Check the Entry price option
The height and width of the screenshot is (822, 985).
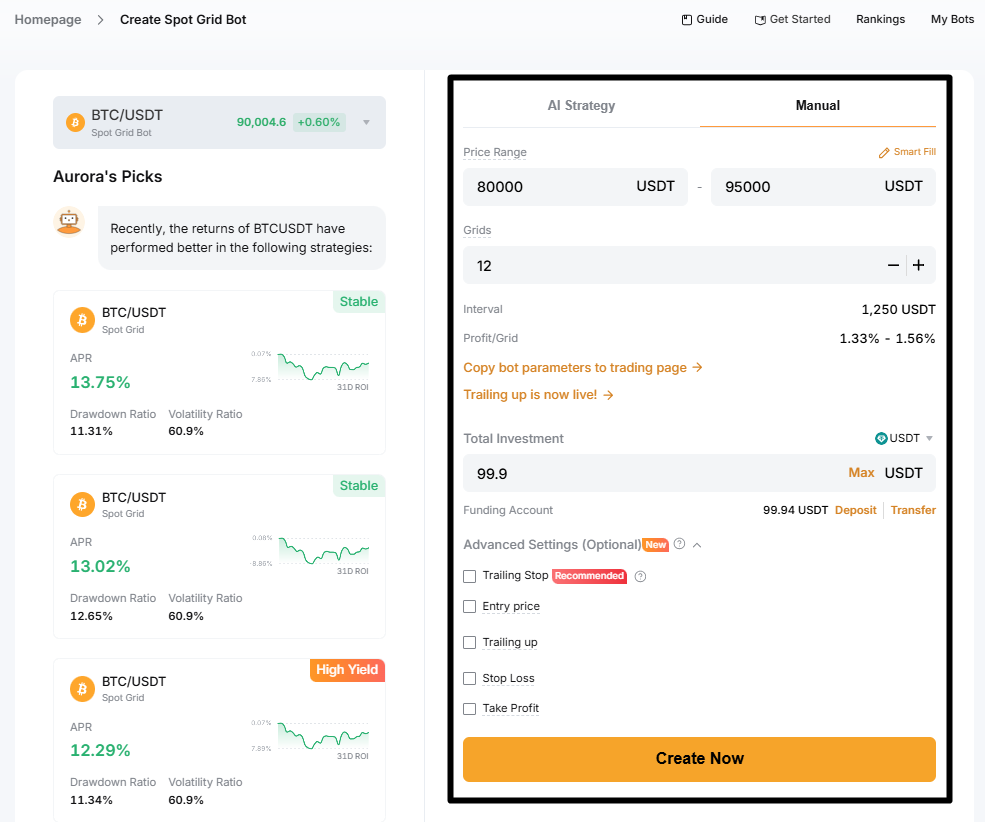(x=469, y=606)
